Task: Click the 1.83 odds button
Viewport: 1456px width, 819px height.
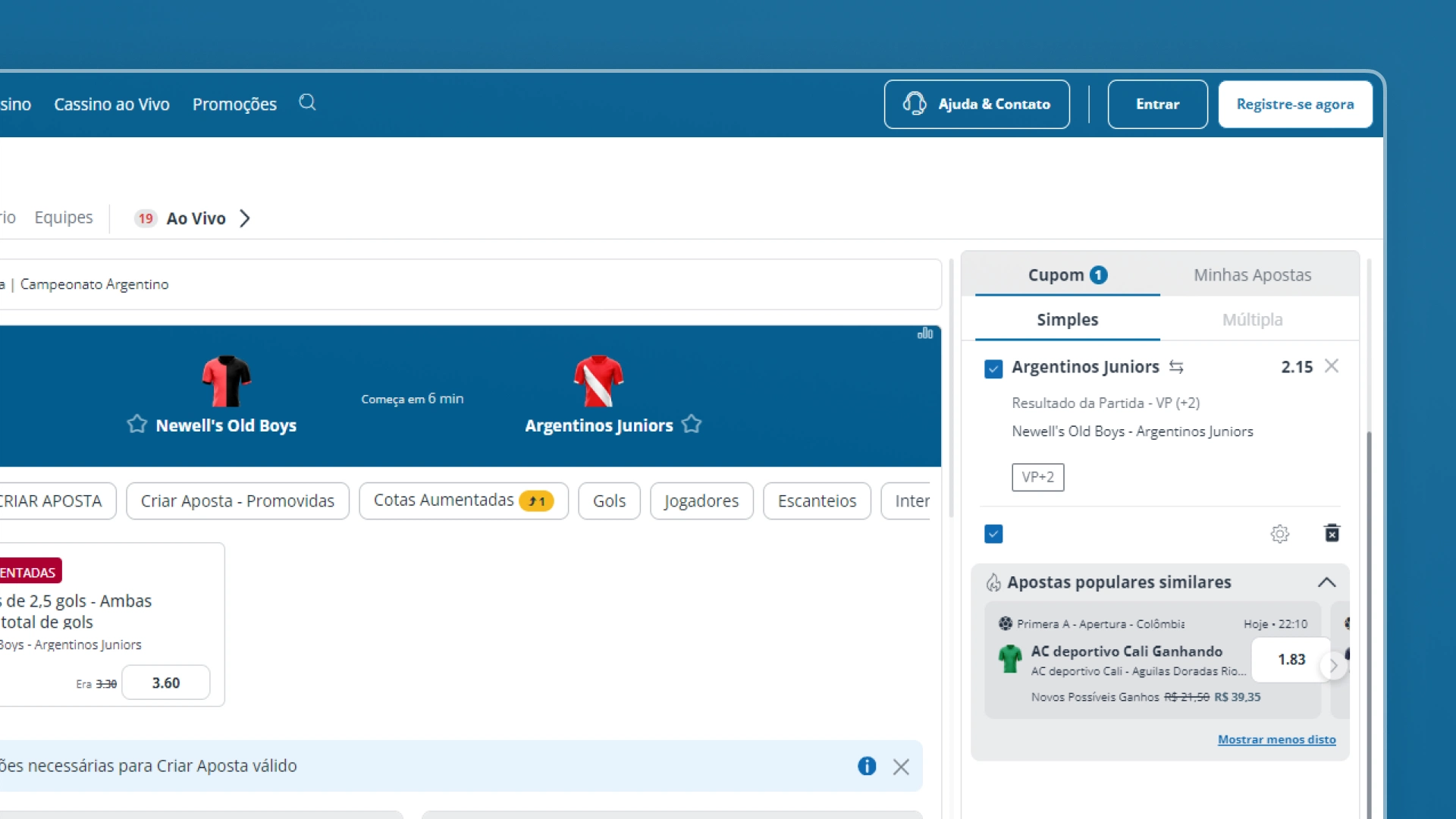Action: pos(1291,660)
